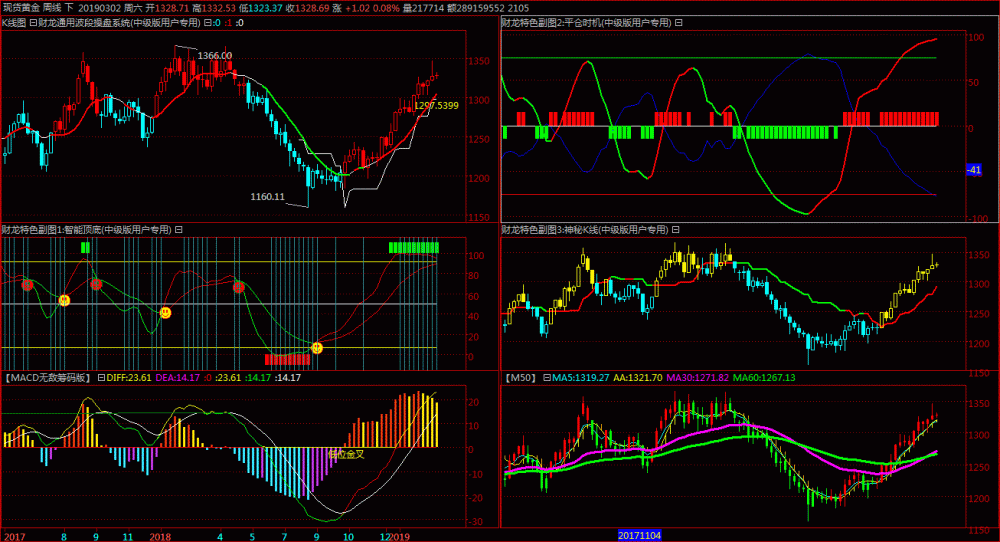Click the red bottom signal bar in 智能顶底

coord(288,360)
